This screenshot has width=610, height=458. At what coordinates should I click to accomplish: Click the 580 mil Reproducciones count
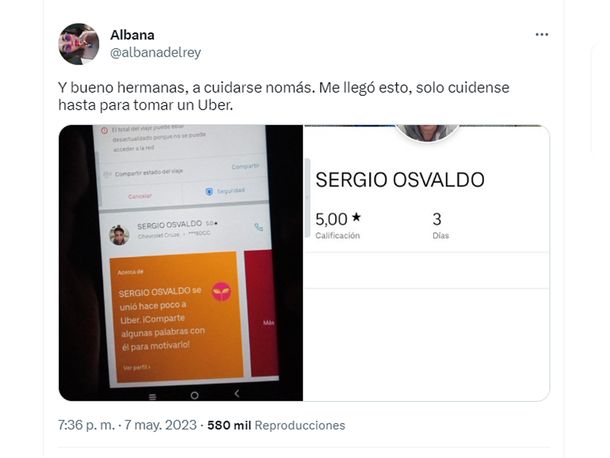pyautogui.click(x=276, y=425)
